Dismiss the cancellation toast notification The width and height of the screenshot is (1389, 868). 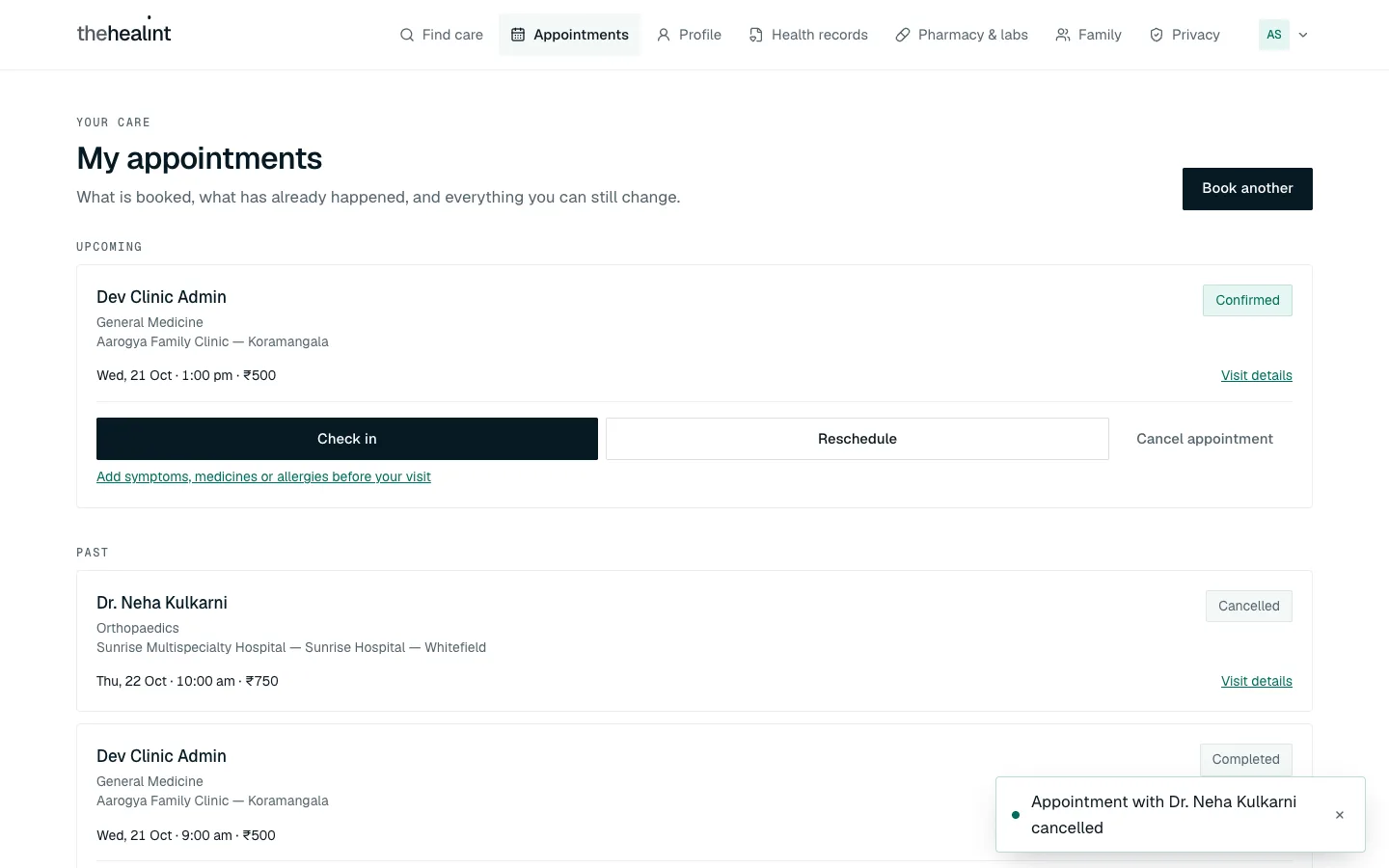tap(1340, 815)
